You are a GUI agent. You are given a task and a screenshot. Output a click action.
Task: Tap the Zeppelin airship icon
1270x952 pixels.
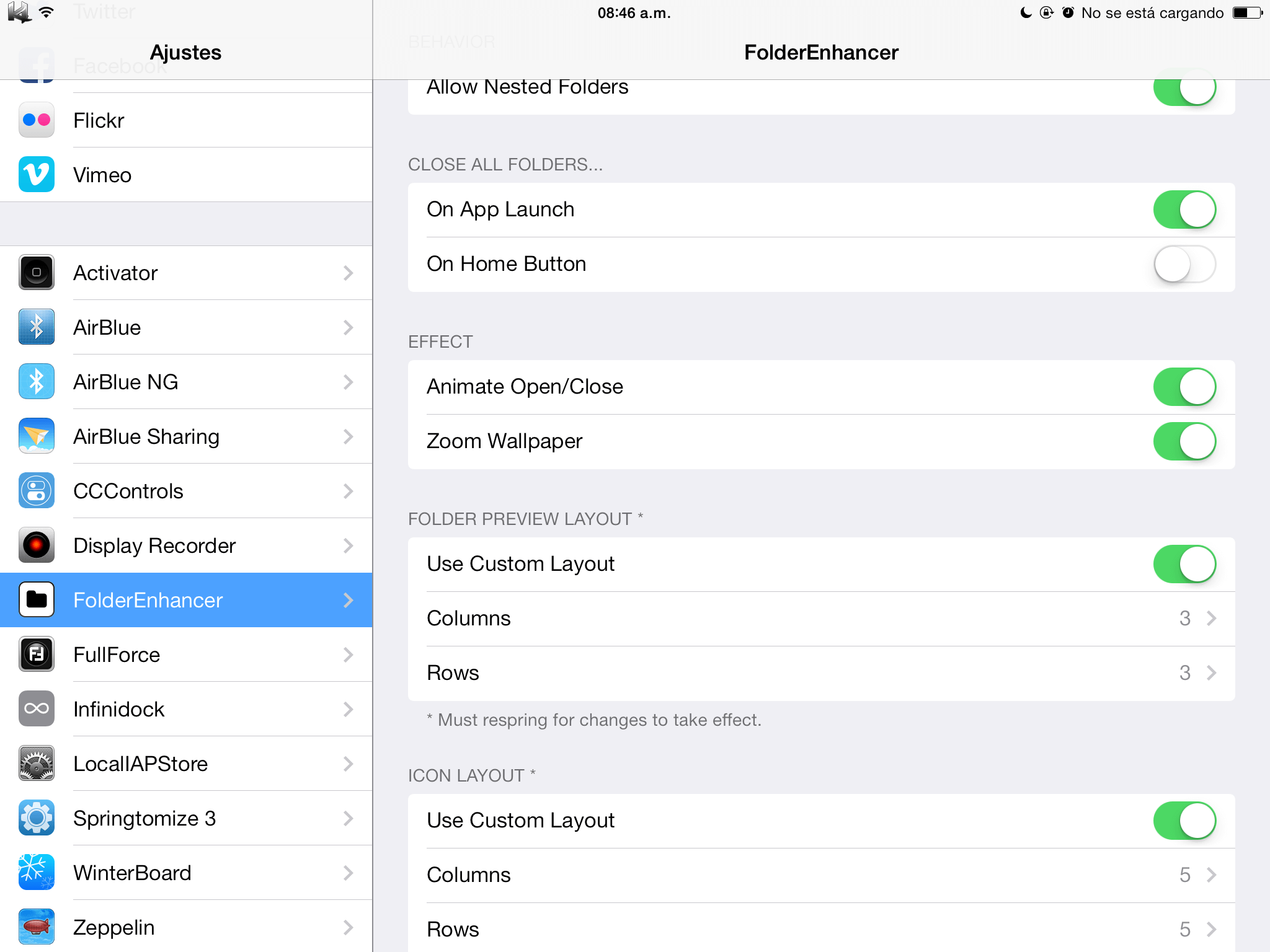tap(37, 927)
